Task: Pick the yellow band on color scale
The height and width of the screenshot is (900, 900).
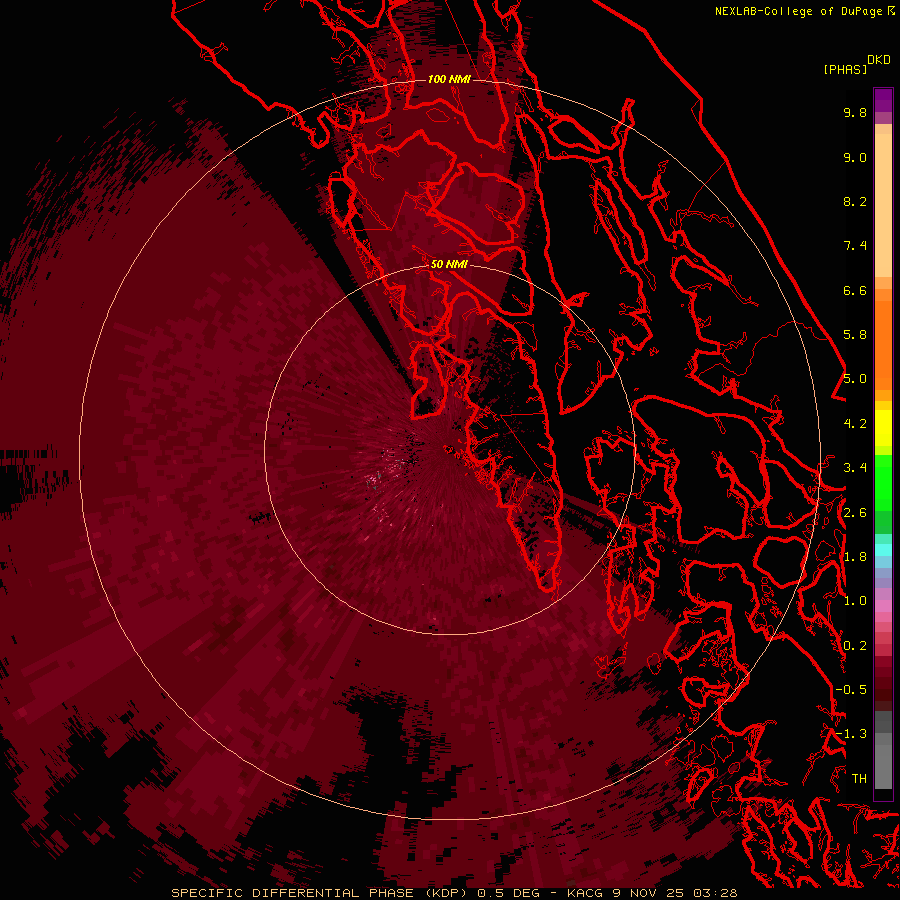Action: (883, 427)
